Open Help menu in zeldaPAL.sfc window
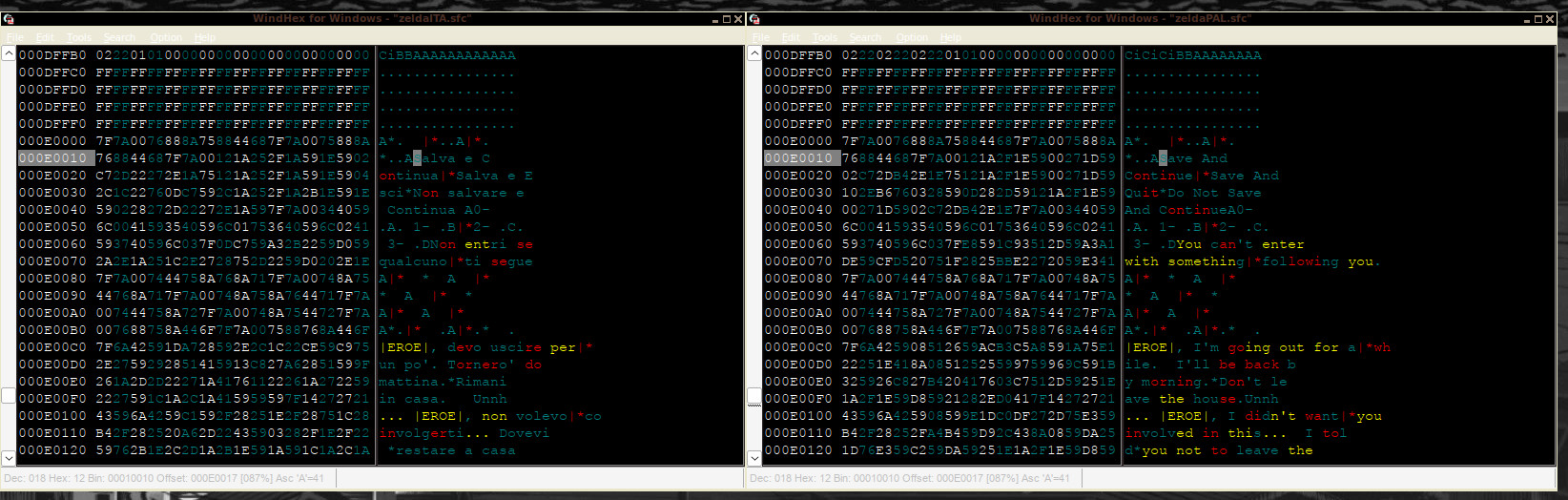Viewport: 1568px width, 500px height. coord(951,37)
